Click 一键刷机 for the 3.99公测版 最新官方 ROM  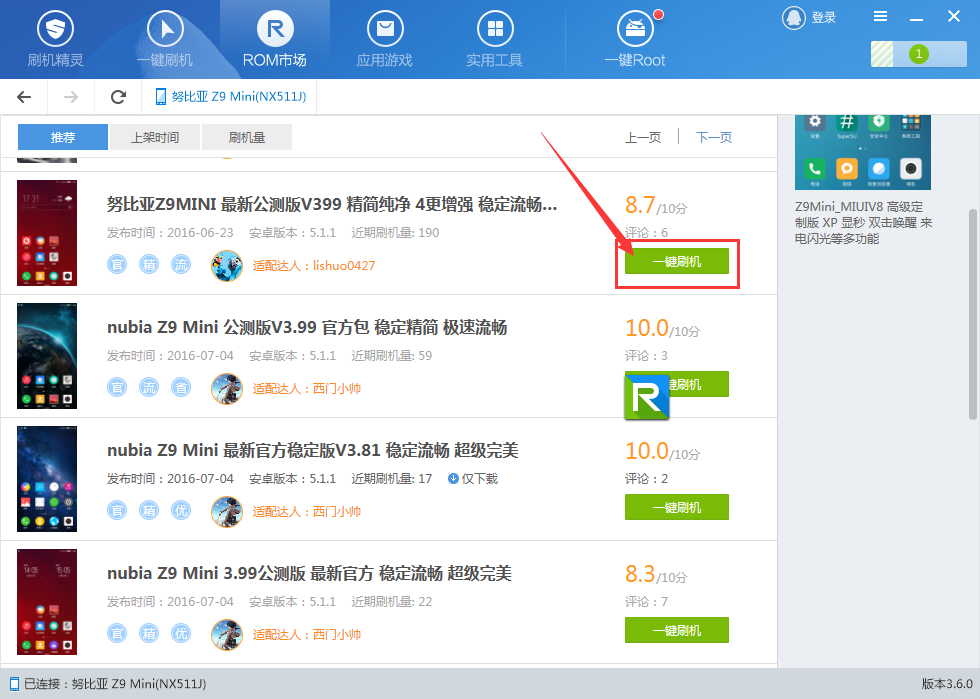[x=677, y=630]
